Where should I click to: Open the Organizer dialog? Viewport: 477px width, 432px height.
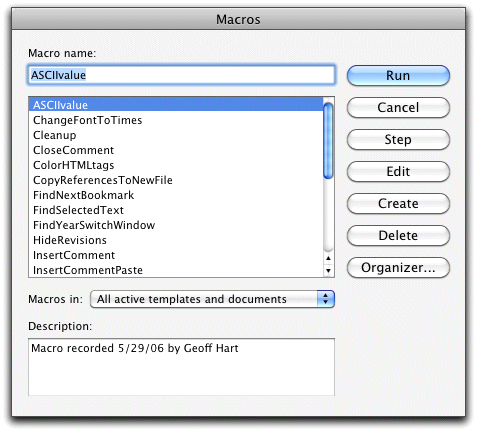[398, 268]
